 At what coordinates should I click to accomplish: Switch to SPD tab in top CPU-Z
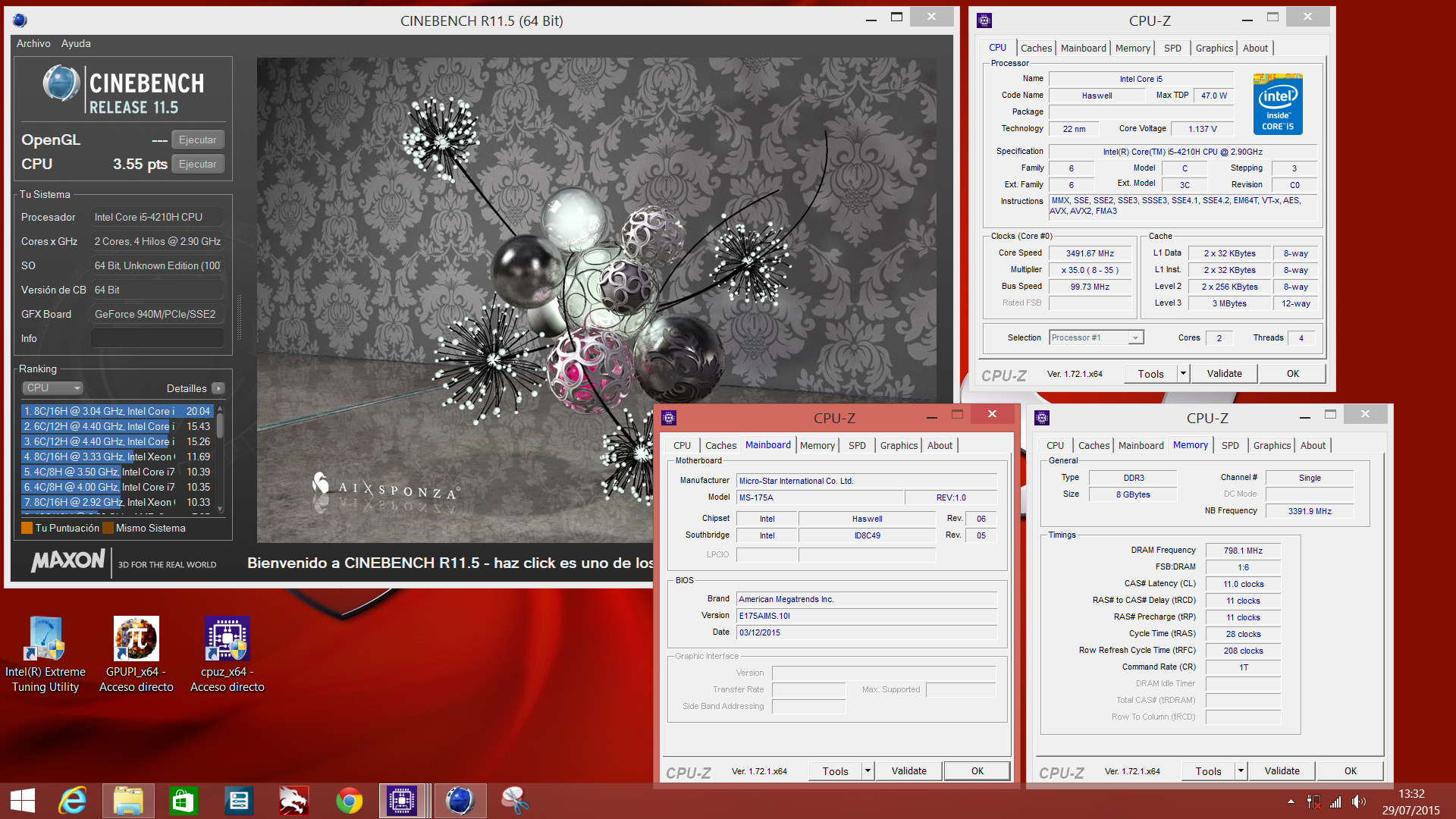pyautogui.click(x=1172, y=48)
